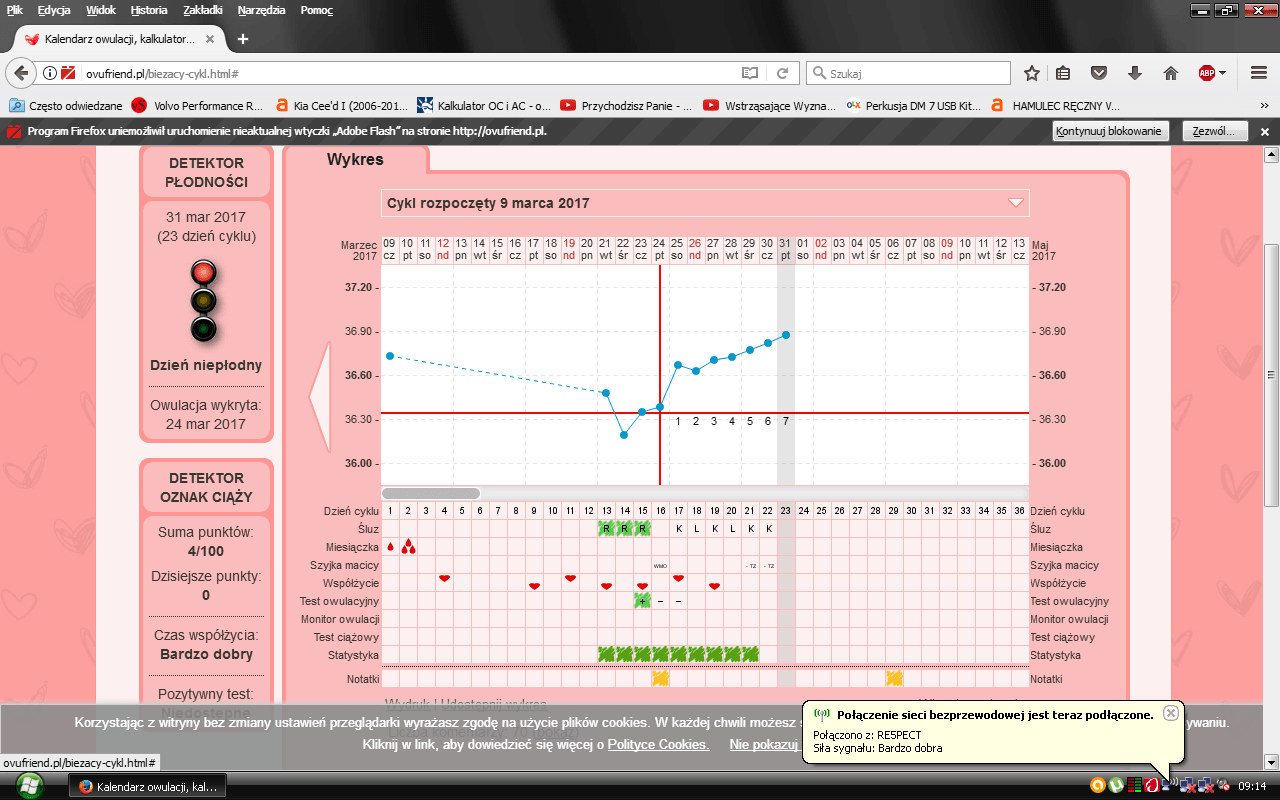
Task: Click the reader view icon in address bar
Action: click(x=750, y=73)
